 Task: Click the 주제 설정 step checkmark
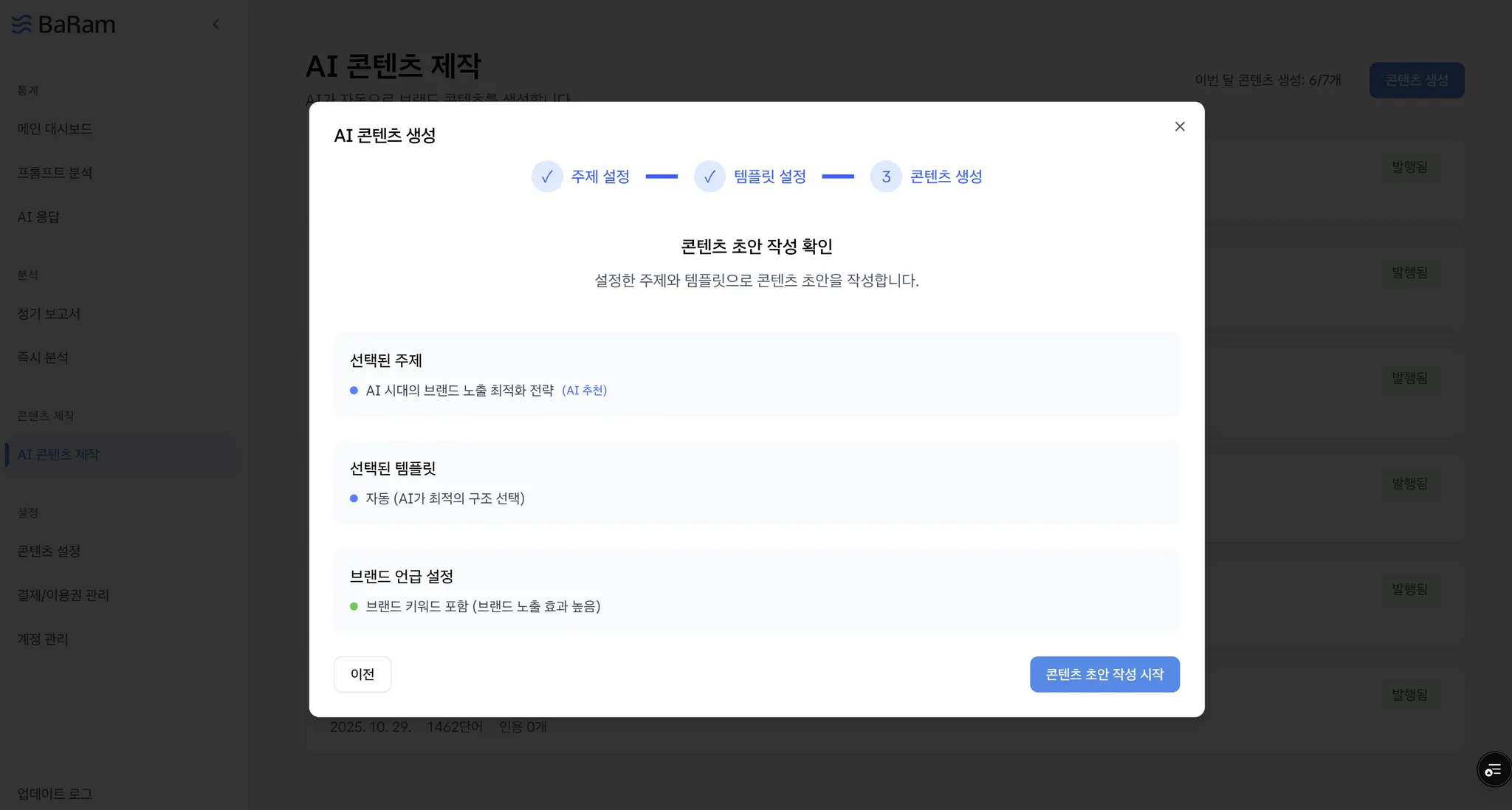pyautogui.click(x=547, y=176)
